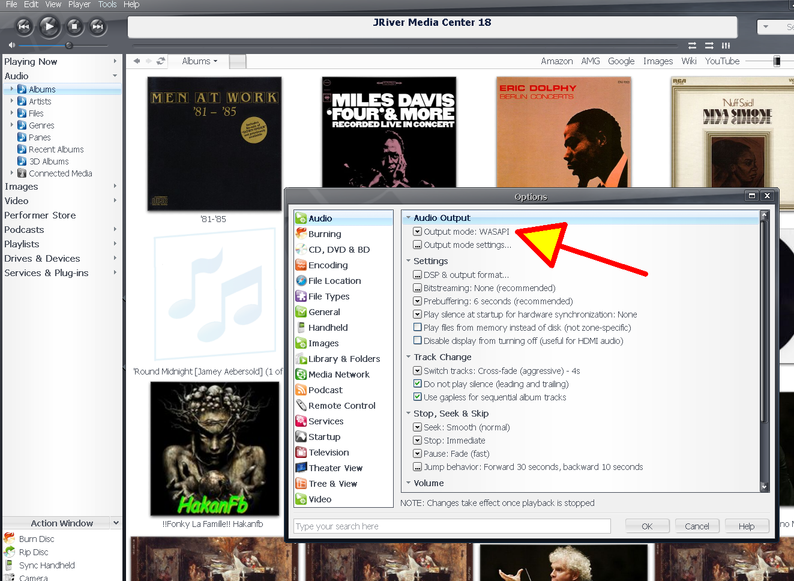Screen dimensions: 794x581
Task: Click the Options search input field
Action: click(x=452, y=526)
